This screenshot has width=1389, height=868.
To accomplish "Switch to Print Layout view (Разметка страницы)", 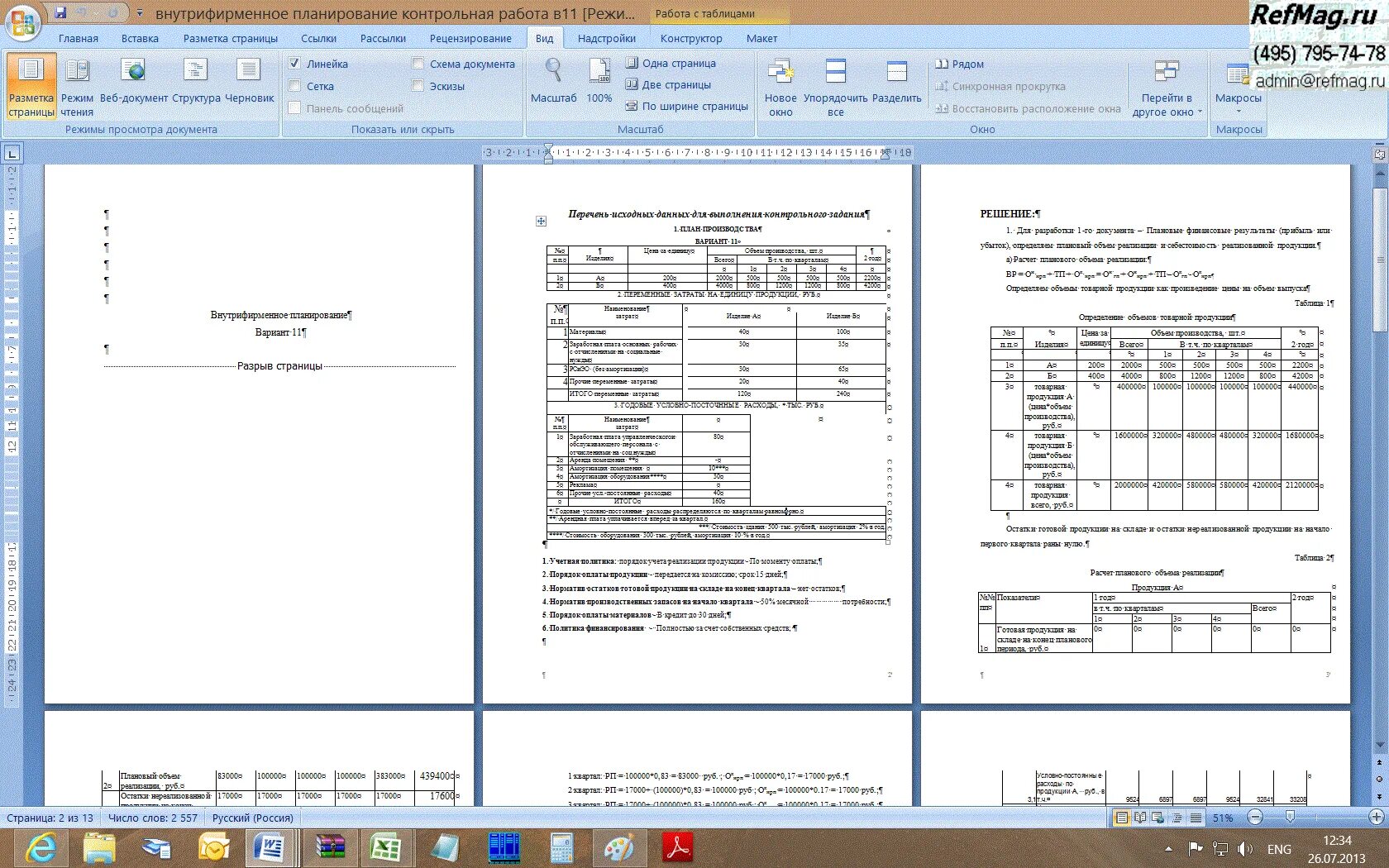I will [31, 87].
